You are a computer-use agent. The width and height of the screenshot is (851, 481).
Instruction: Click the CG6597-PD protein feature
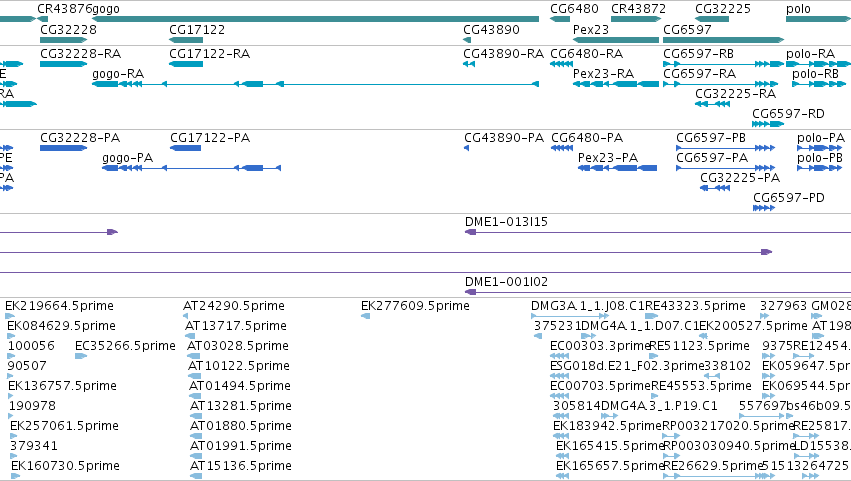764,208
